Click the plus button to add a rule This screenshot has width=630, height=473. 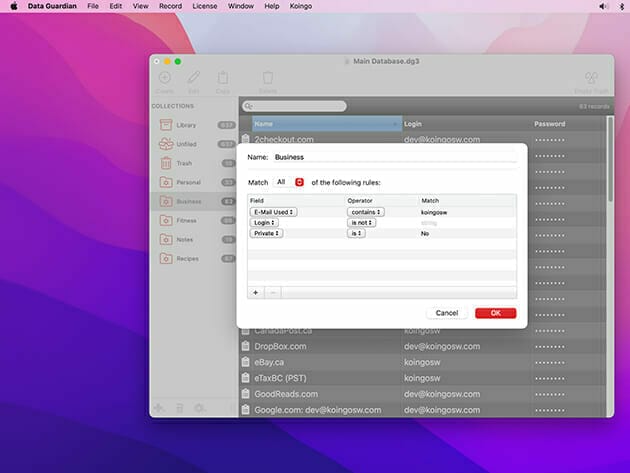[x=255, y=292]
